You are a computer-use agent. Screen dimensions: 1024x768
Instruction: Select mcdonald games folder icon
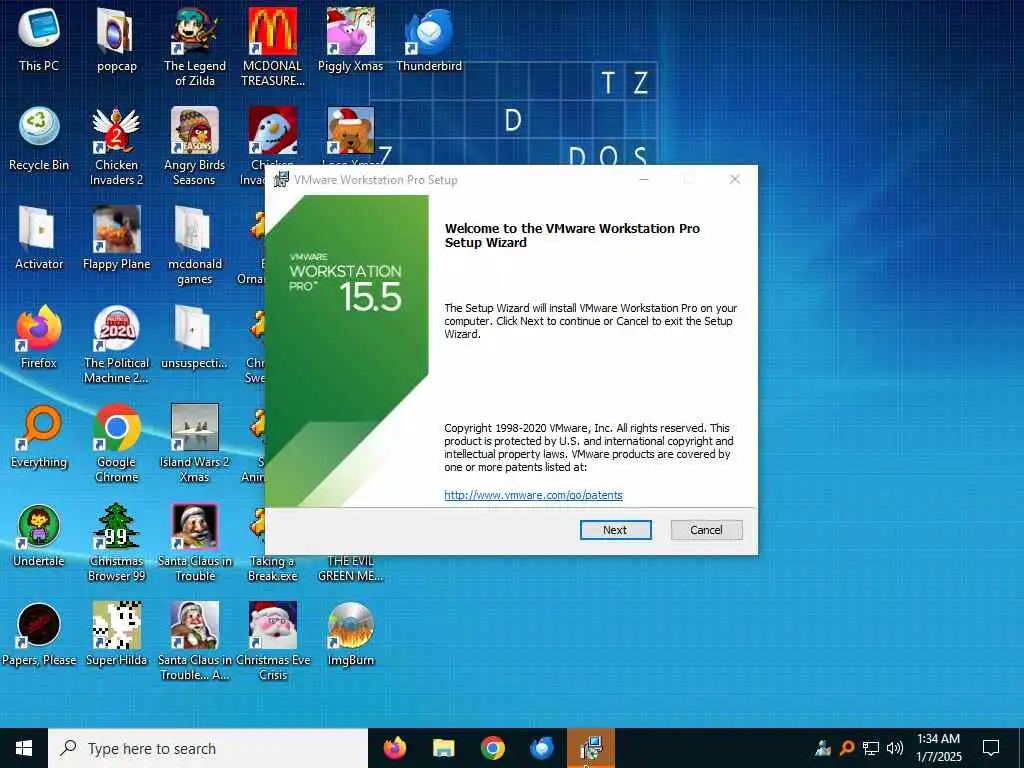pos(195,245)
